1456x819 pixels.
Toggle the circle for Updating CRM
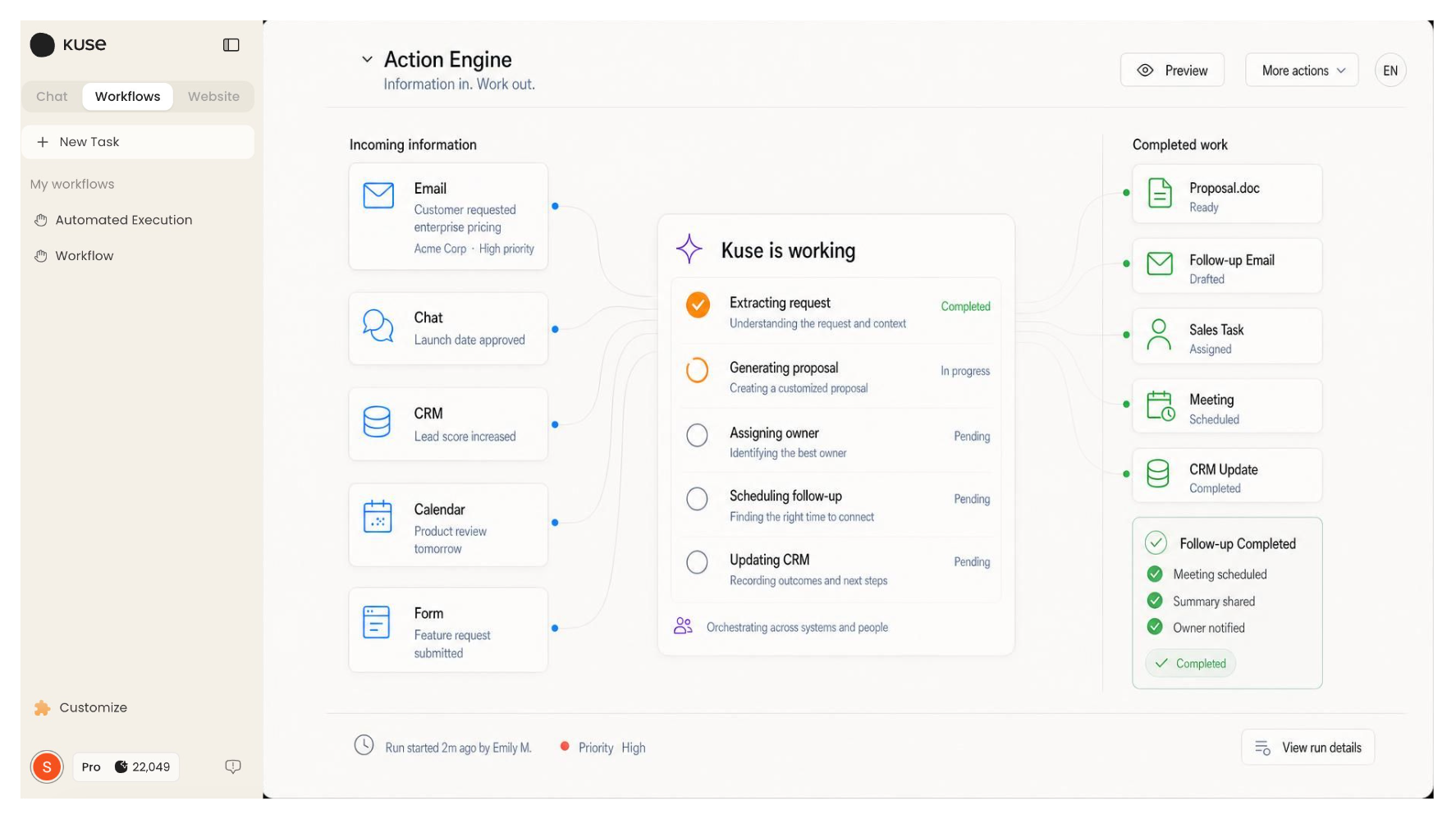(697, 562)
